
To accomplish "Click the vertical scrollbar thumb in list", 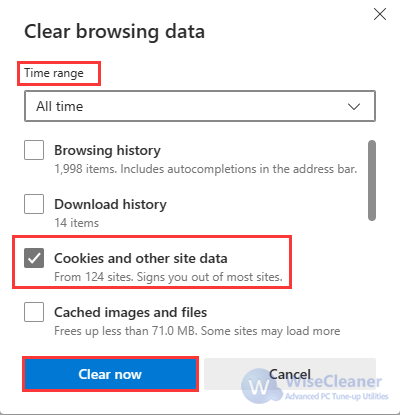I will (372, 180).
